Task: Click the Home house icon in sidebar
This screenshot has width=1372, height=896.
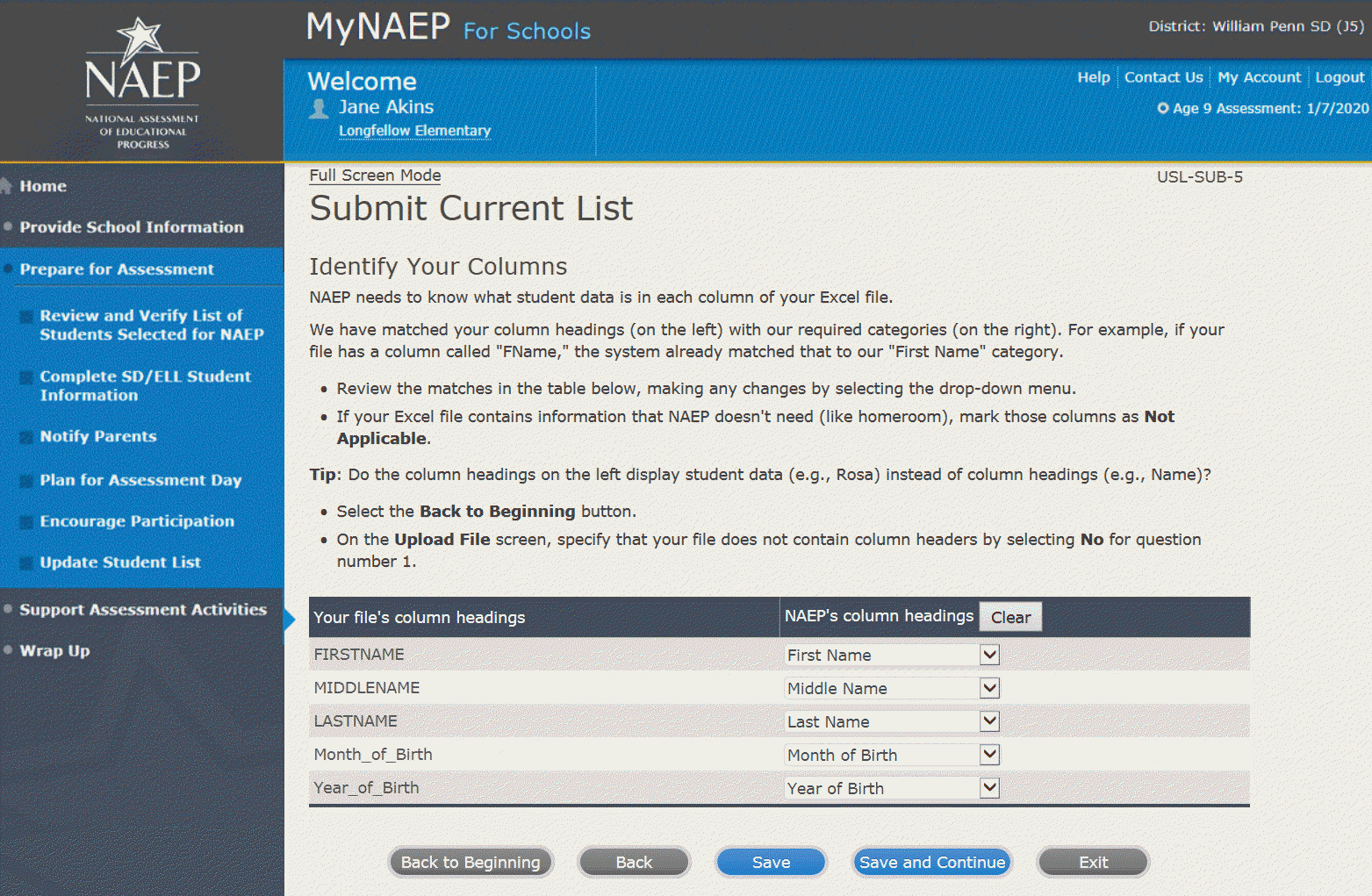Action: tap(6, 186)
